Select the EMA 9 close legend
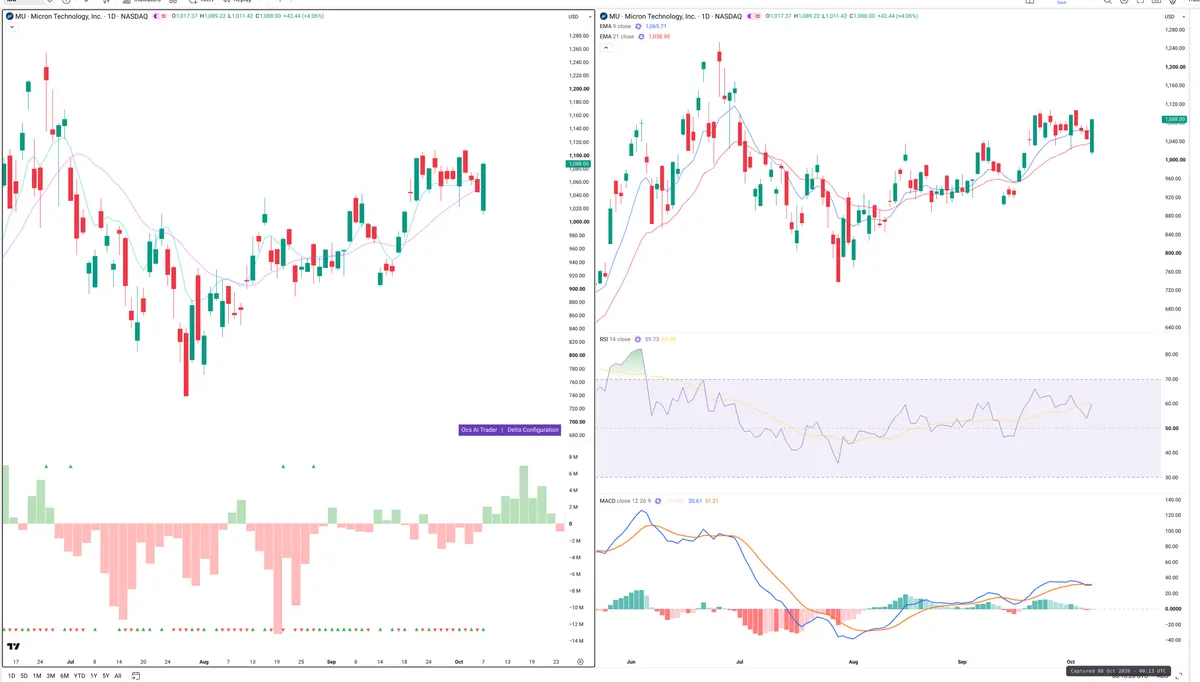1200x682 pixels. coord(616,26)
